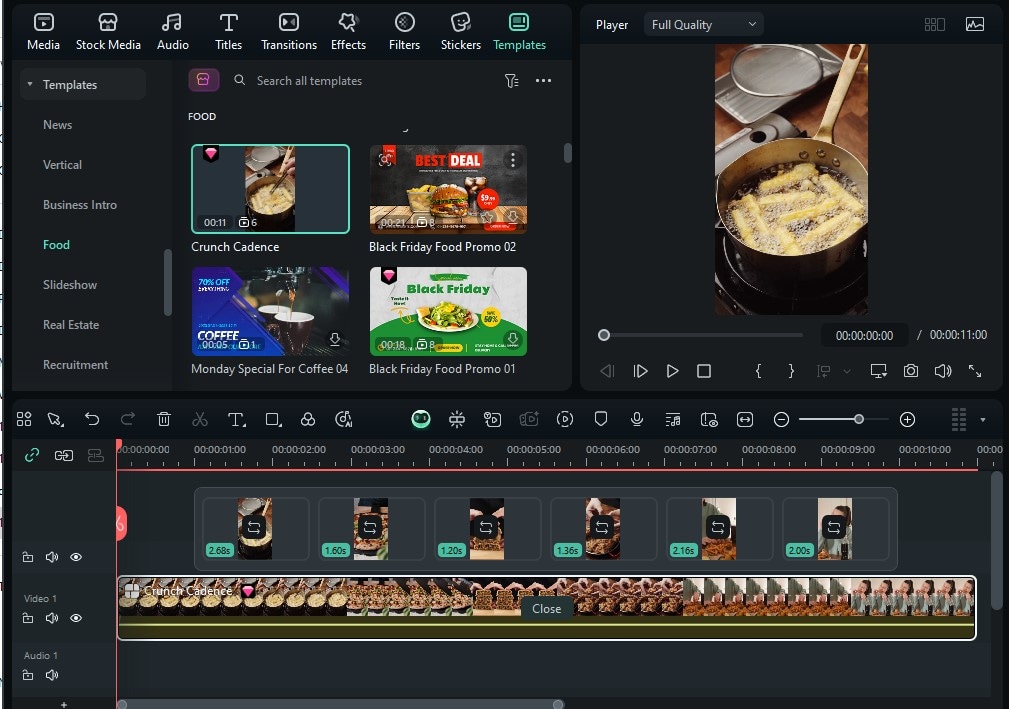Hide the upper video track
Image resolution: width=1009 pixels, height=709 pixels.
pos(76,557)
